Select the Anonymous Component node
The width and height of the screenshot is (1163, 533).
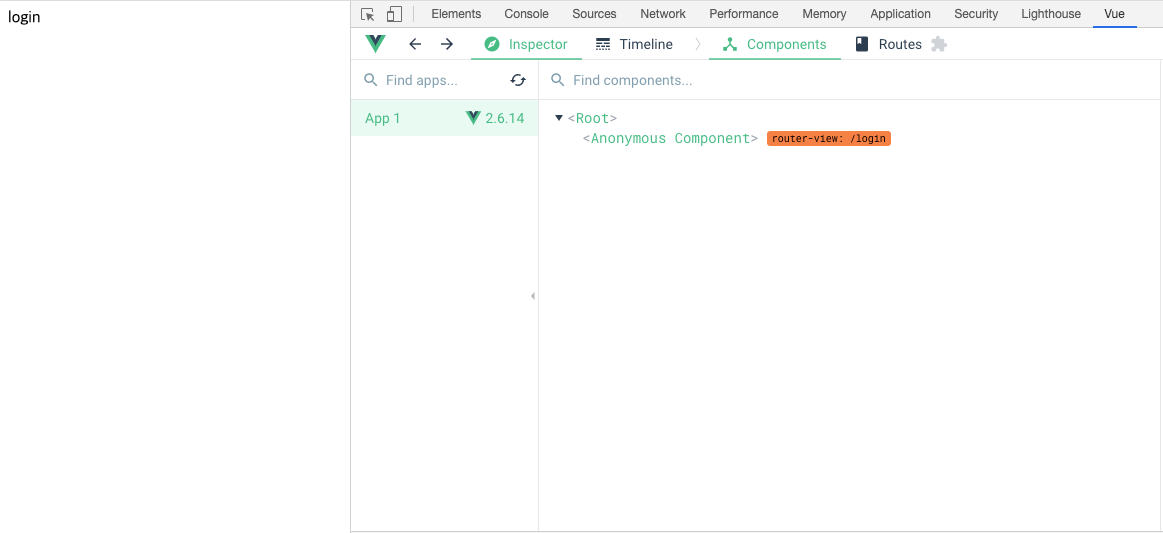coord(670,139)
